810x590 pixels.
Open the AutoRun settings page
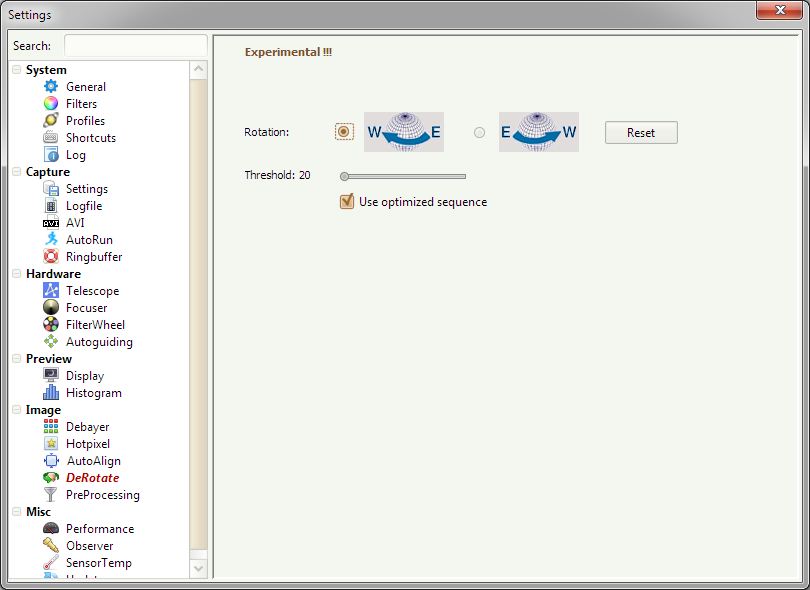[89, 240]
